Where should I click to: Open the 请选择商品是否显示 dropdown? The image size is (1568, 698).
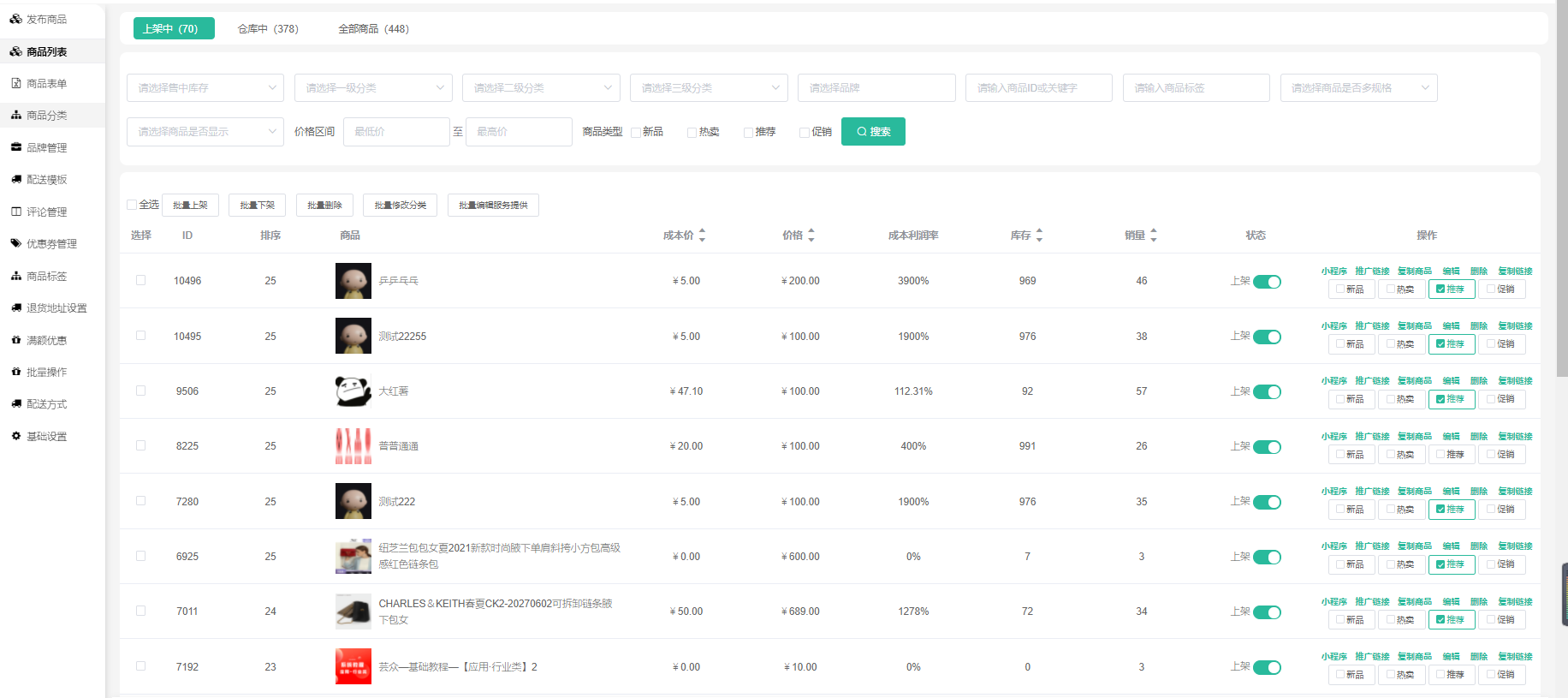[x=205, y=132]
